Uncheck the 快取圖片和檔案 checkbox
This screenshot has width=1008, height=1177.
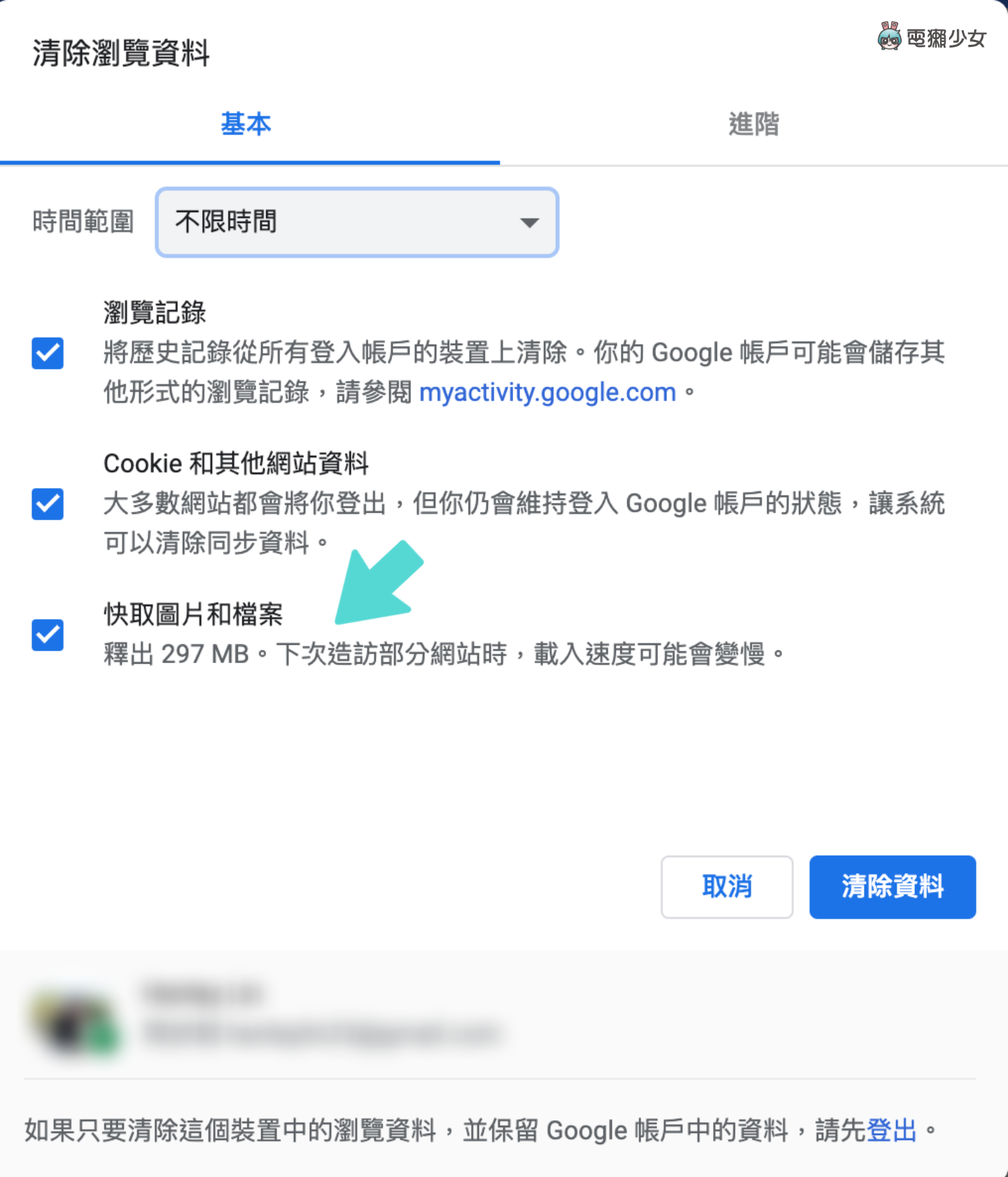pos(48,635)
